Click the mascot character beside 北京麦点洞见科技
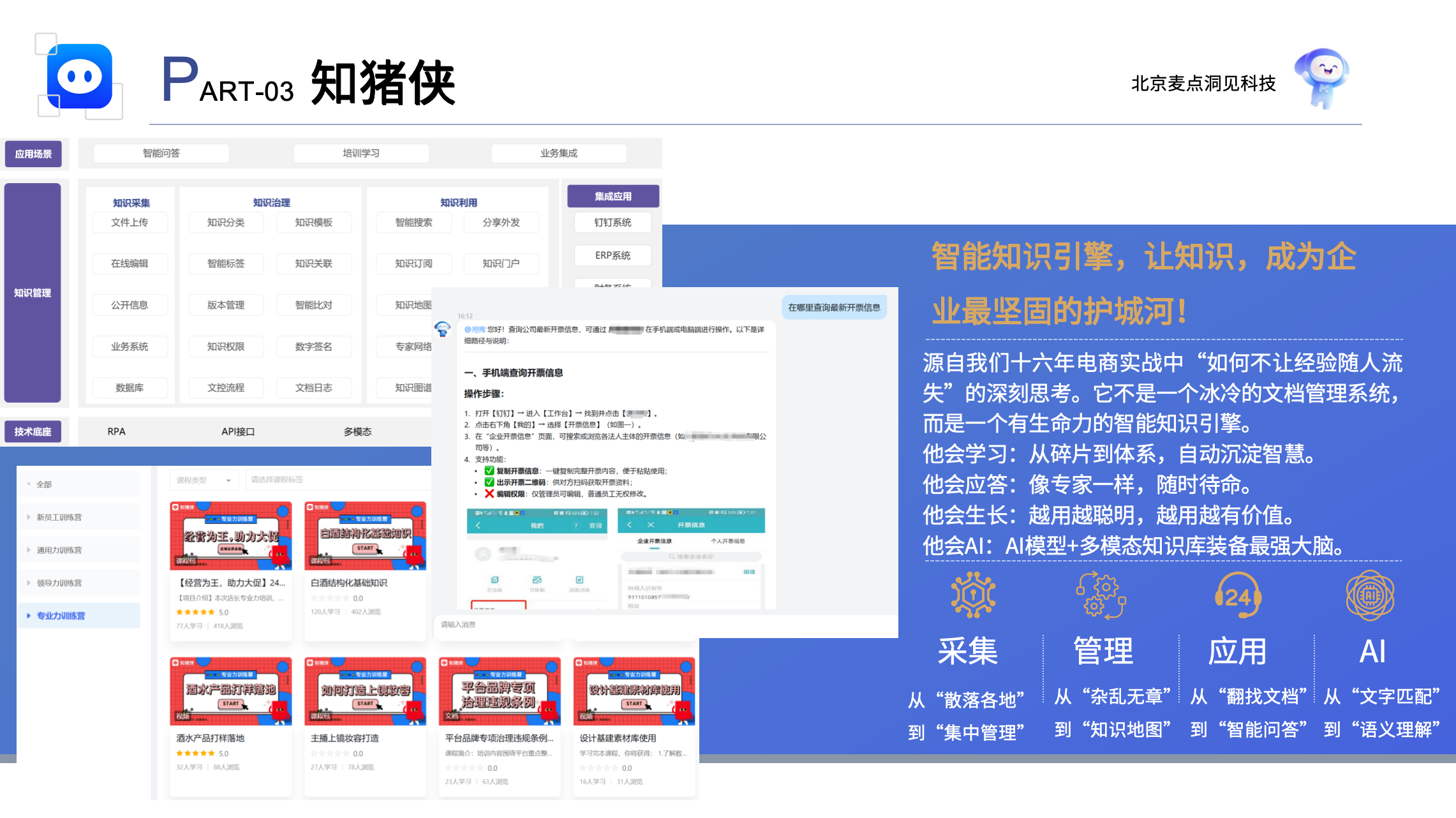This screenshot has width=1456, height=818. click(x=1321, y=78)
